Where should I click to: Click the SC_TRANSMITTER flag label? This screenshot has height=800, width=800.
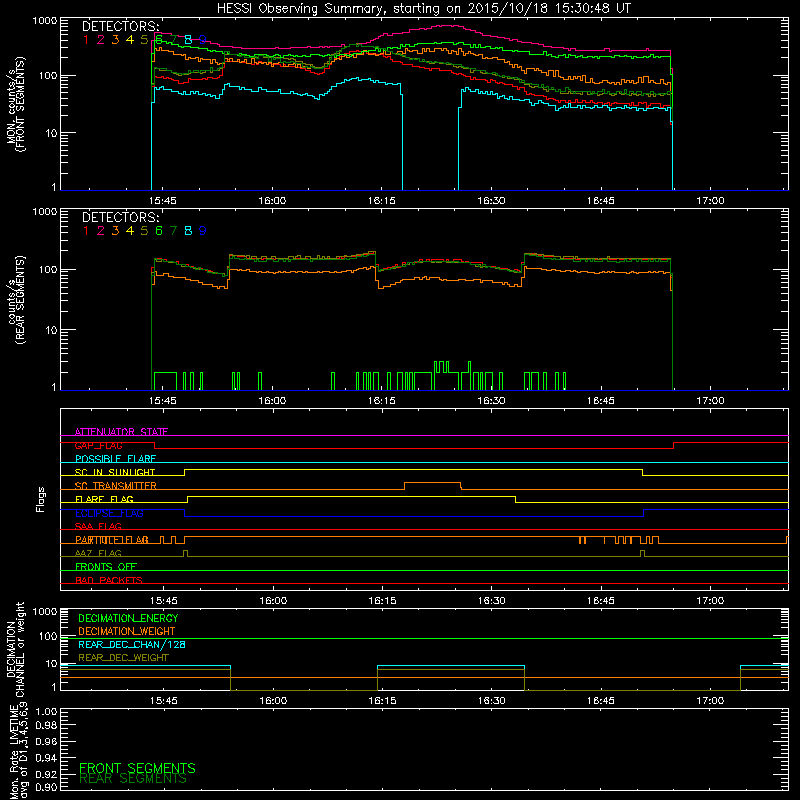pos(116,485)
